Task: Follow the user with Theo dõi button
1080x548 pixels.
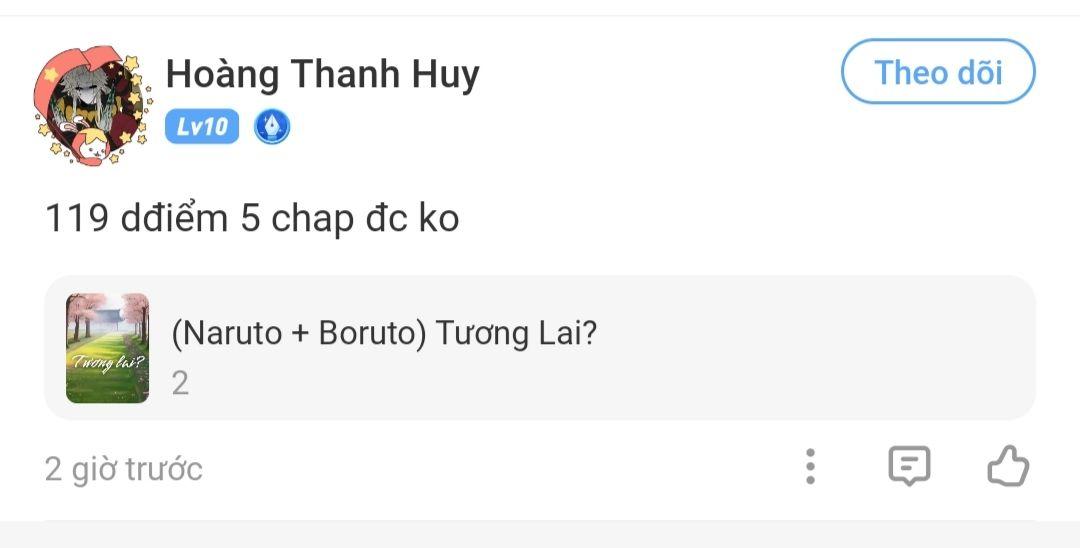Action: [938, 72]
